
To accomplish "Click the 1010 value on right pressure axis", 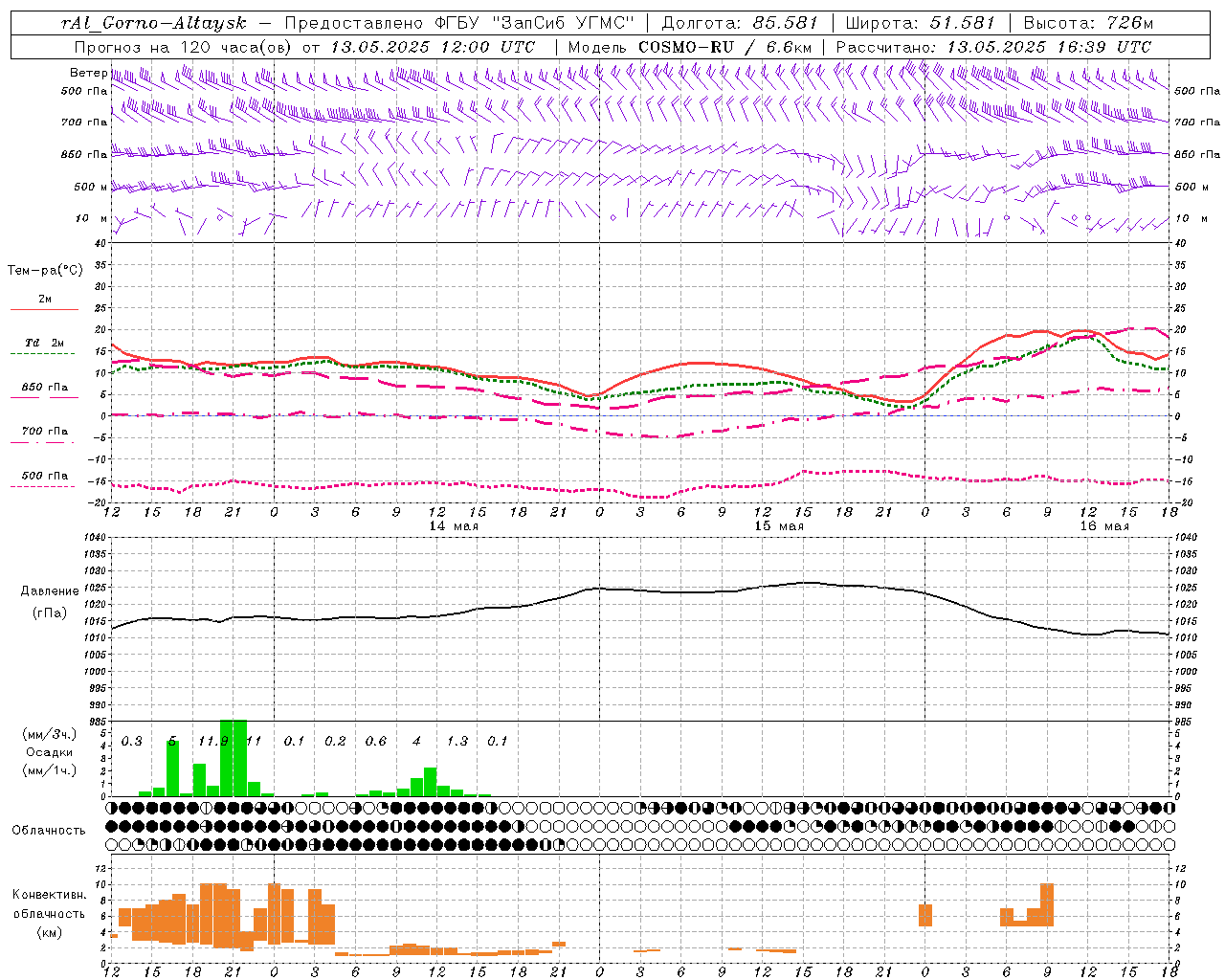I will point(1186,638).
